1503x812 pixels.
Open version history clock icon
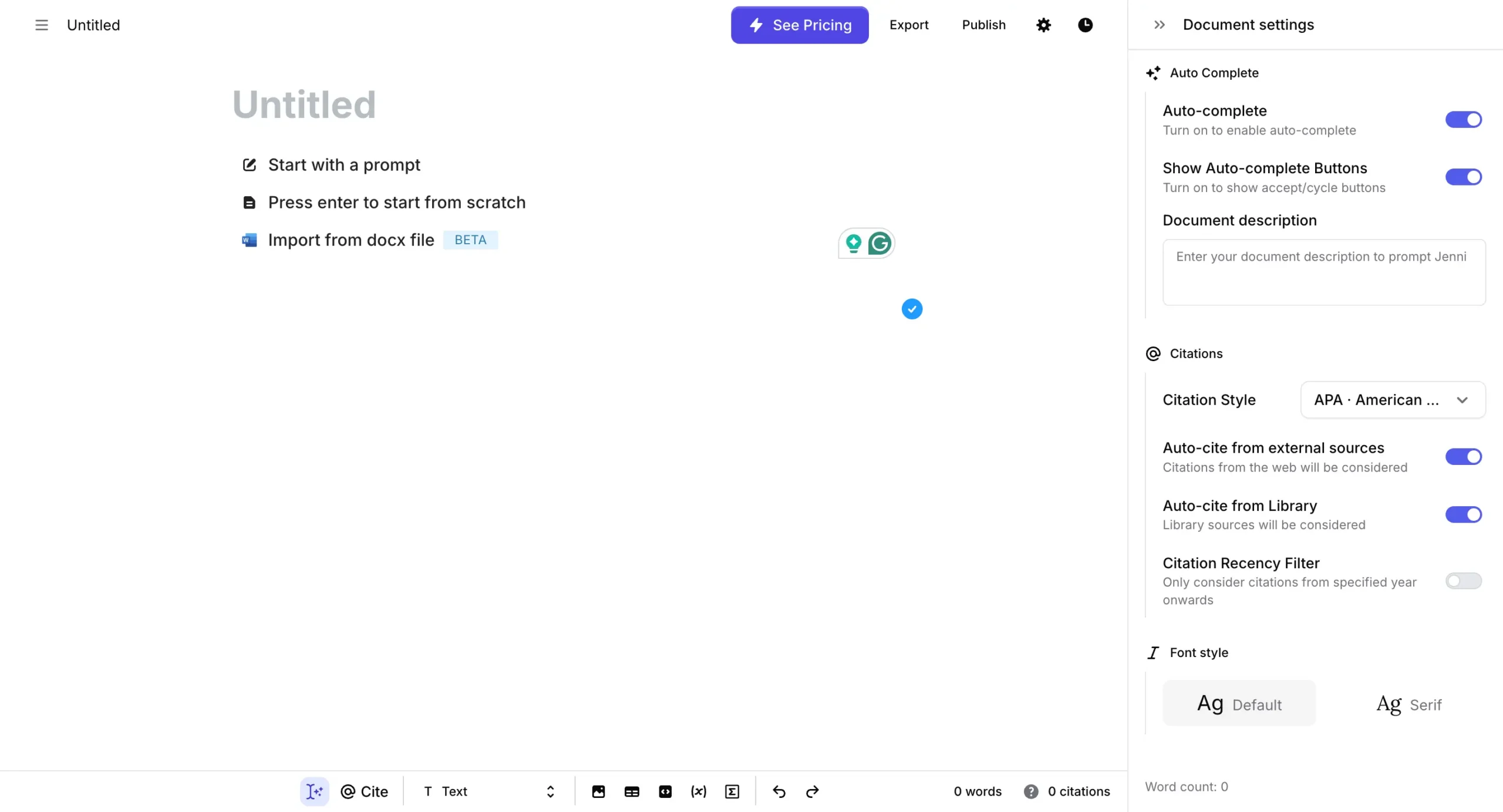coord(1085,25)
